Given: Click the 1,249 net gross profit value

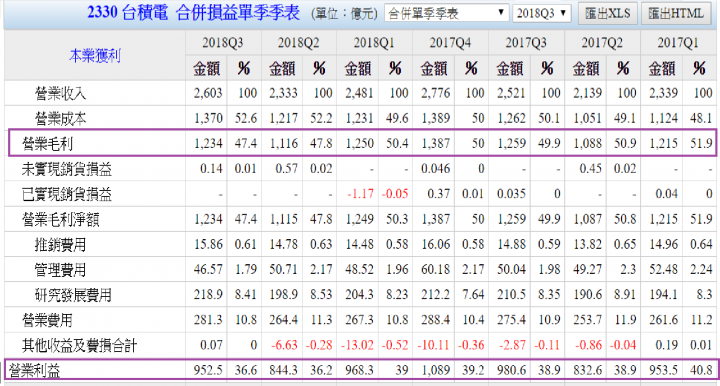Looking at the screenshot, I should [x=360, y=219].
